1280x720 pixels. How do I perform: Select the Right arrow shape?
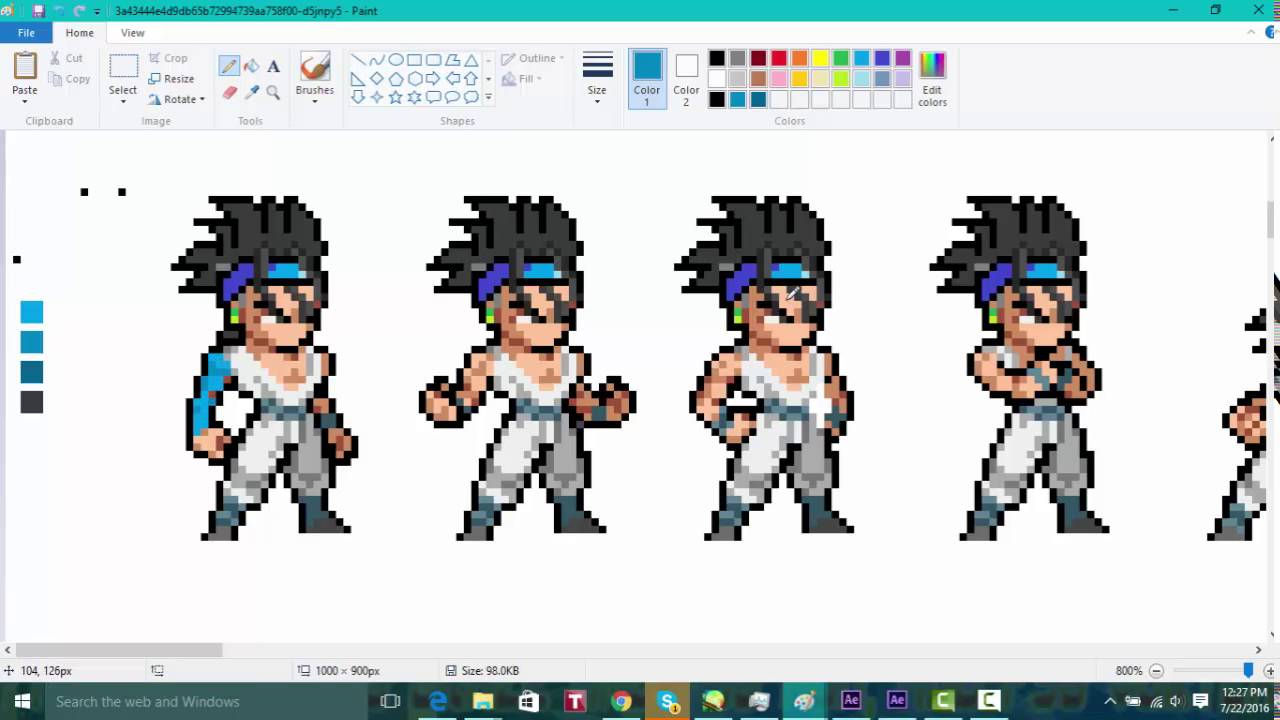[x=433, y=78]
